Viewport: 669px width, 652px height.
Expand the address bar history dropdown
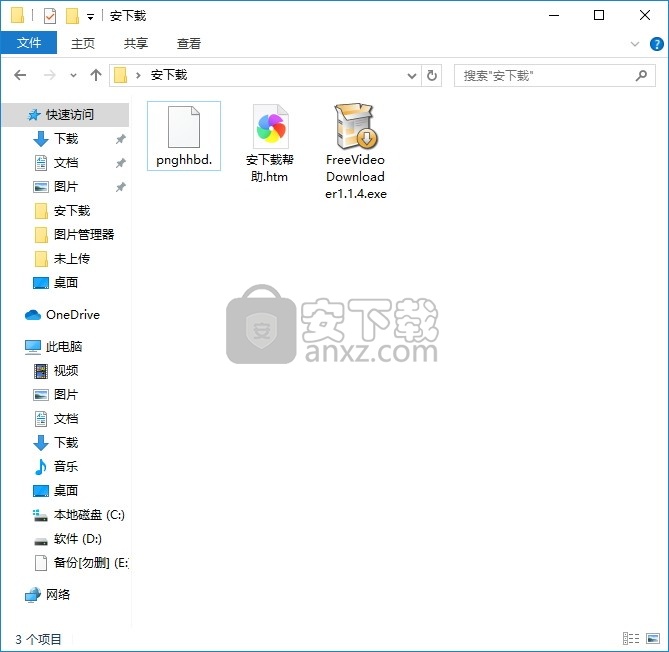pyautogui.click(x=411, y=76)
